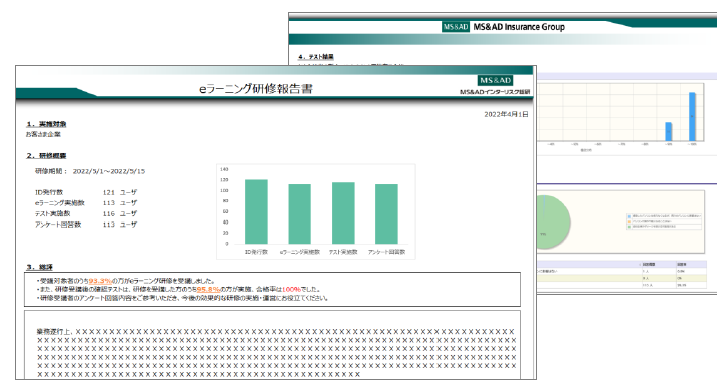Select the title eラーニング研修報告書

[x=256, y=89]
